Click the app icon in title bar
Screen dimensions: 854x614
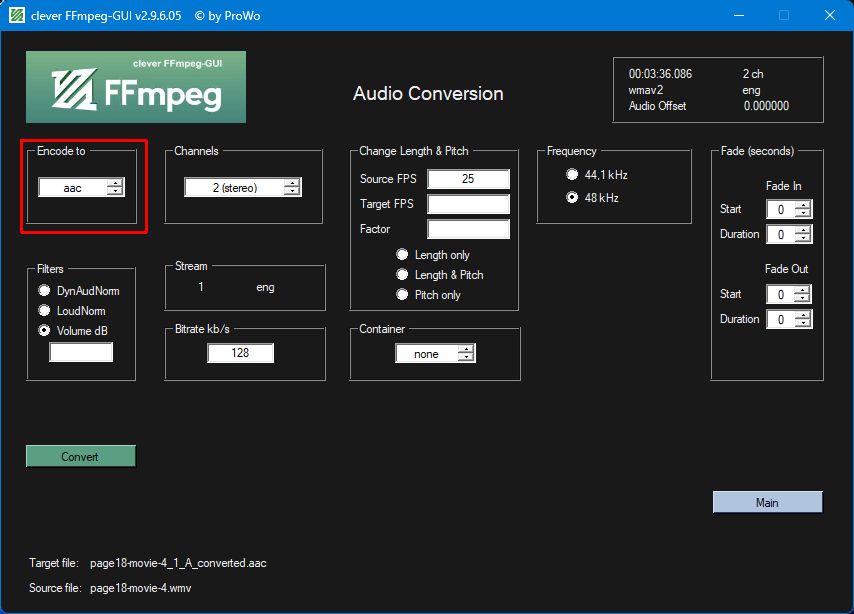coord(17,15)
